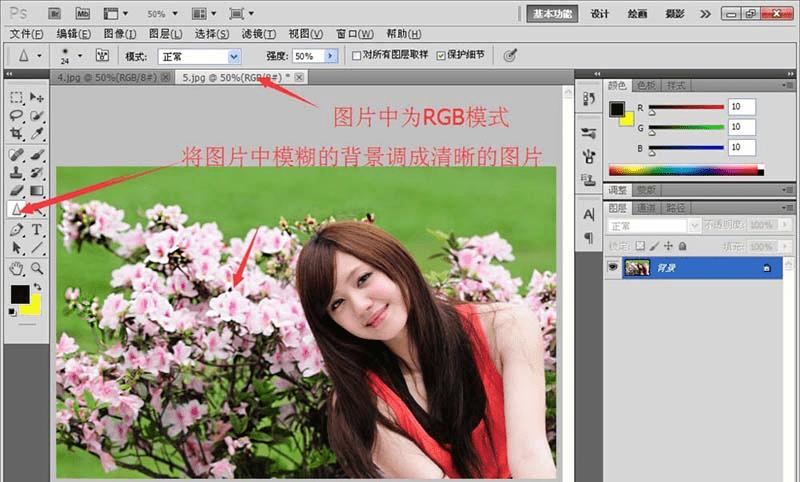The height and width of the screenshot is (482, 800).
Task: Switch to the Design workspace
Action: pyautogui.click(x=600, y=14)
